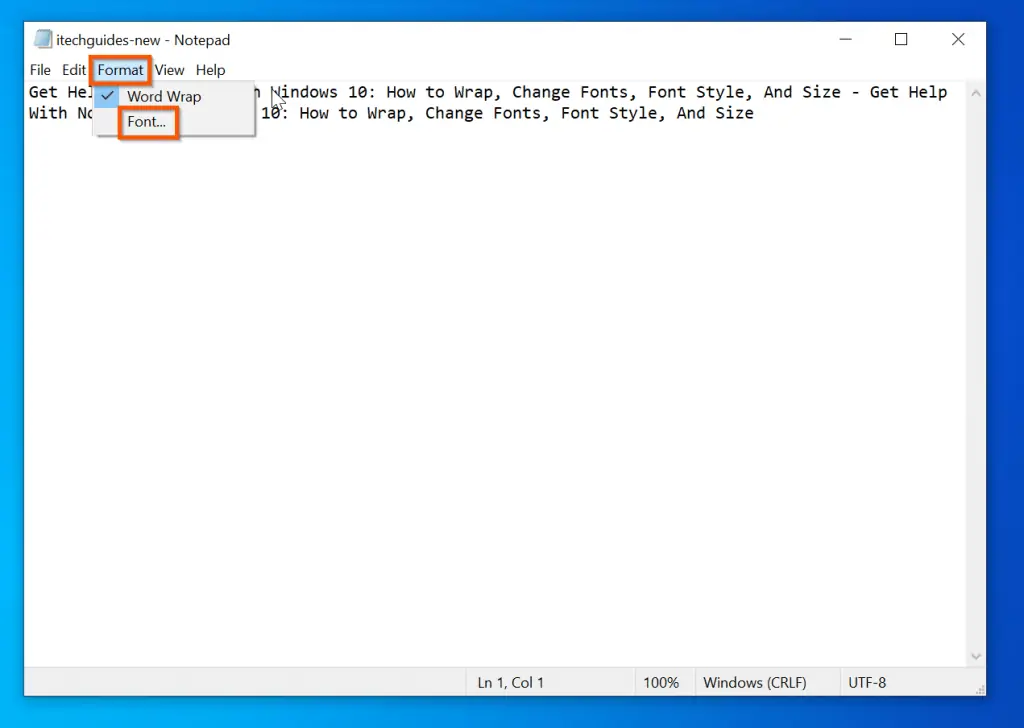Open the File menu
The height and width of the screenshot is (728, 1024).
point(40,70)
